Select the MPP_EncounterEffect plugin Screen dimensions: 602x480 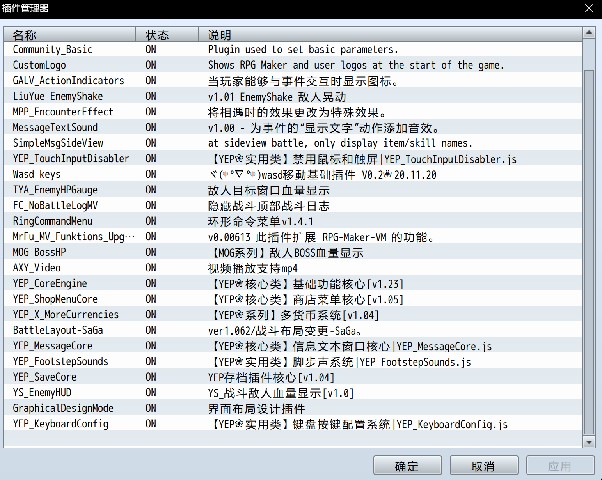293,112
